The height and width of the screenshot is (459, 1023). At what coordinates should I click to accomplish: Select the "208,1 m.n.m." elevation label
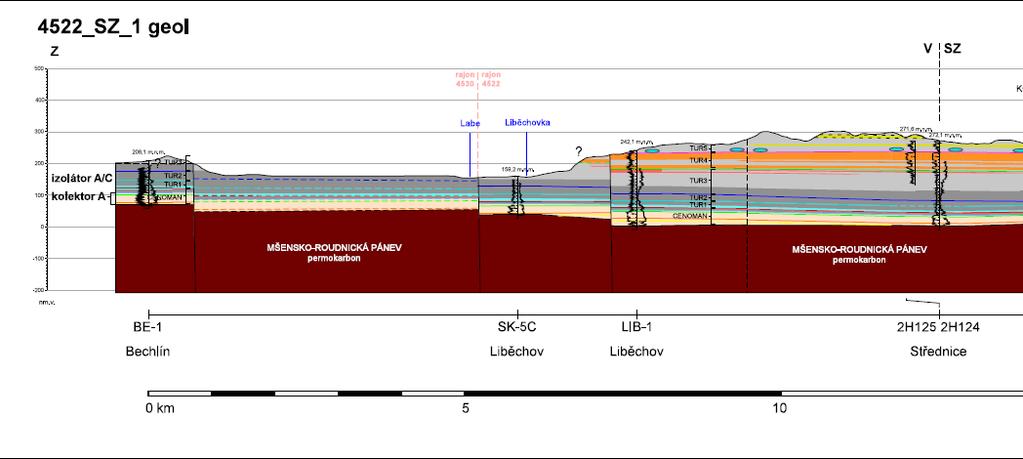[149, 152]
